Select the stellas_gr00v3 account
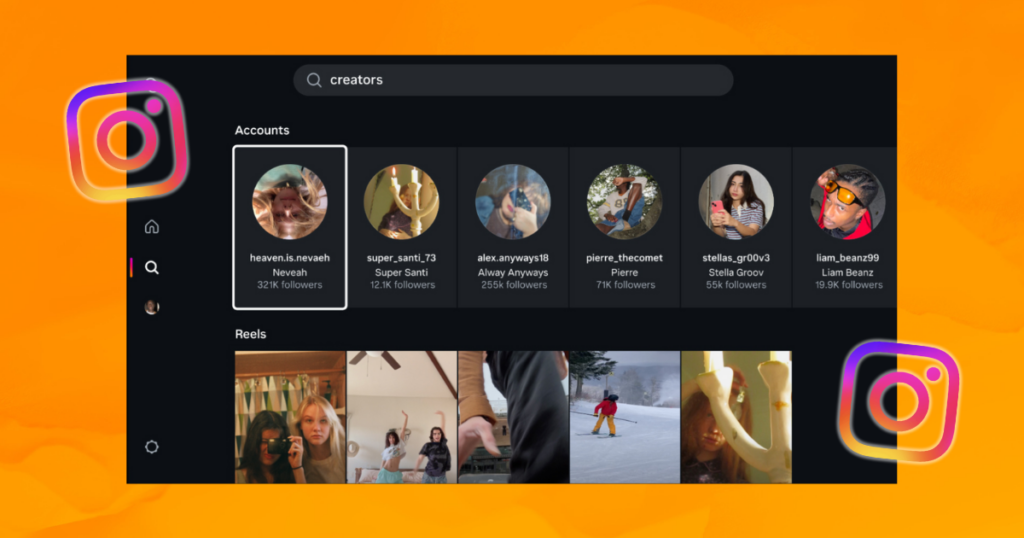Screen dimensions: 1024x538 point(736,227)
